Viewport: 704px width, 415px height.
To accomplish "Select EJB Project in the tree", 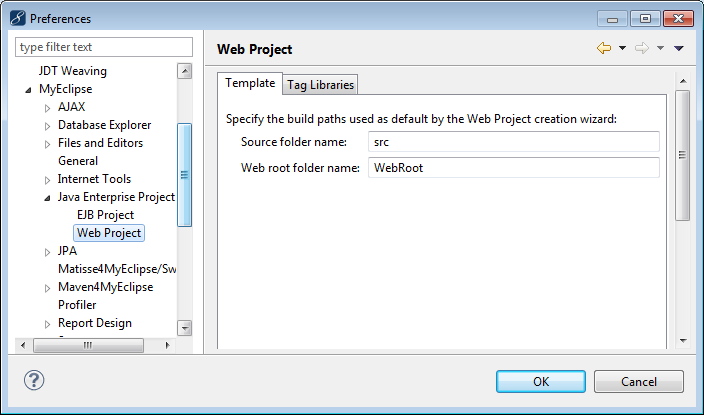I will [x=105, y=215].
